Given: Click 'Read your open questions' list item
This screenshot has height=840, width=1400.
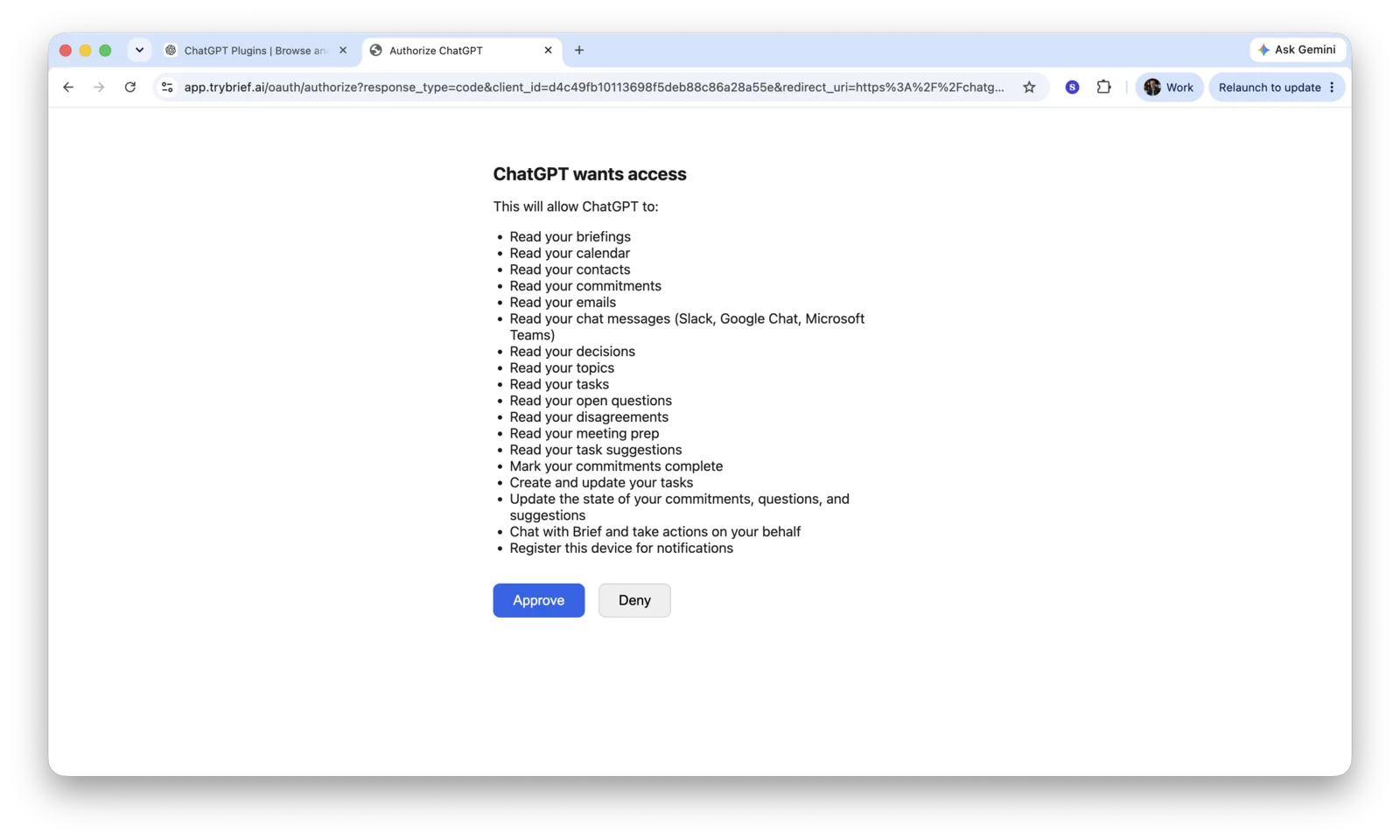Looking at the screenshot, I should point(591,401).
